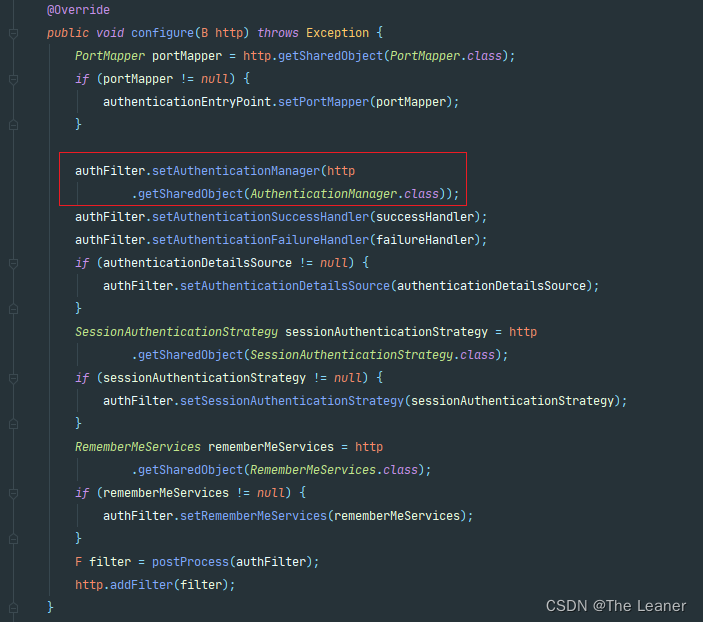The height and width of the screenshot is (622, 703).
Task: Click the CSDN @The Leaner watermark
Action: pos(616,606)
